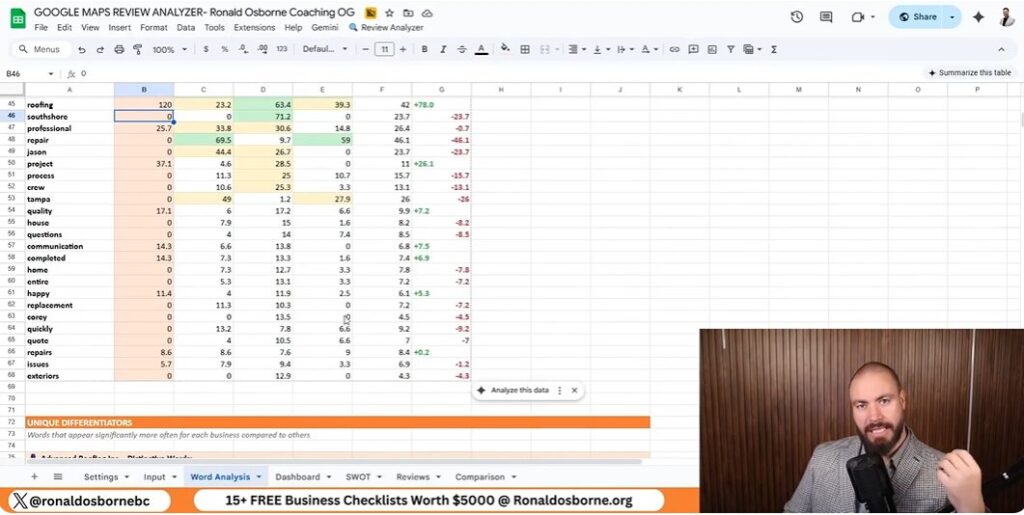Open the Extensions menu

255,27
